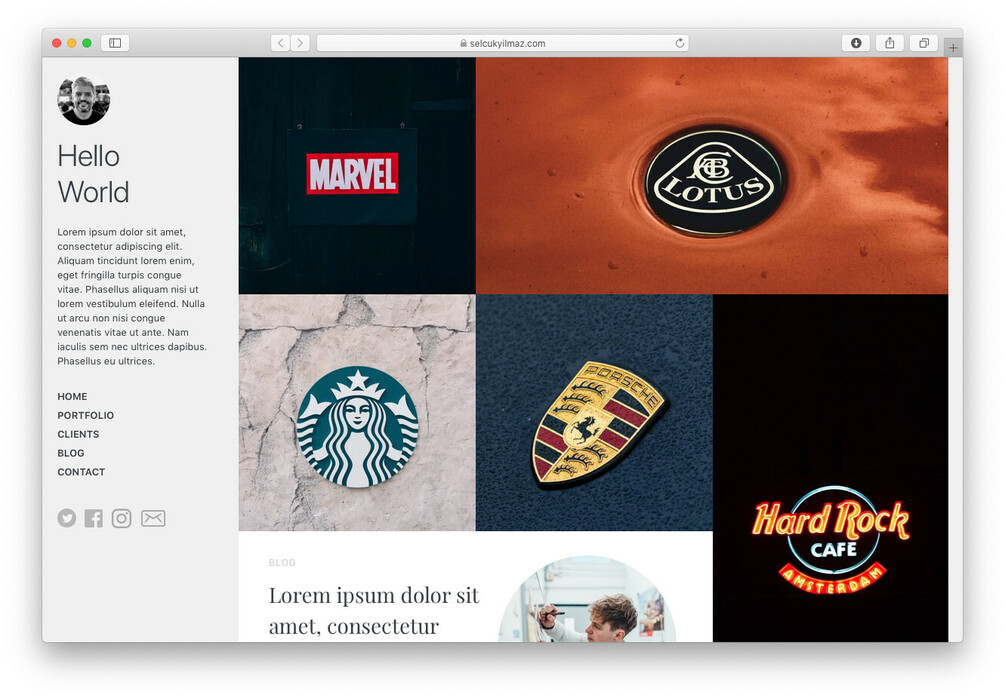Open the Facebook social icon
Viewport: 1005px width, 698px height.
(x=94, y=518)
